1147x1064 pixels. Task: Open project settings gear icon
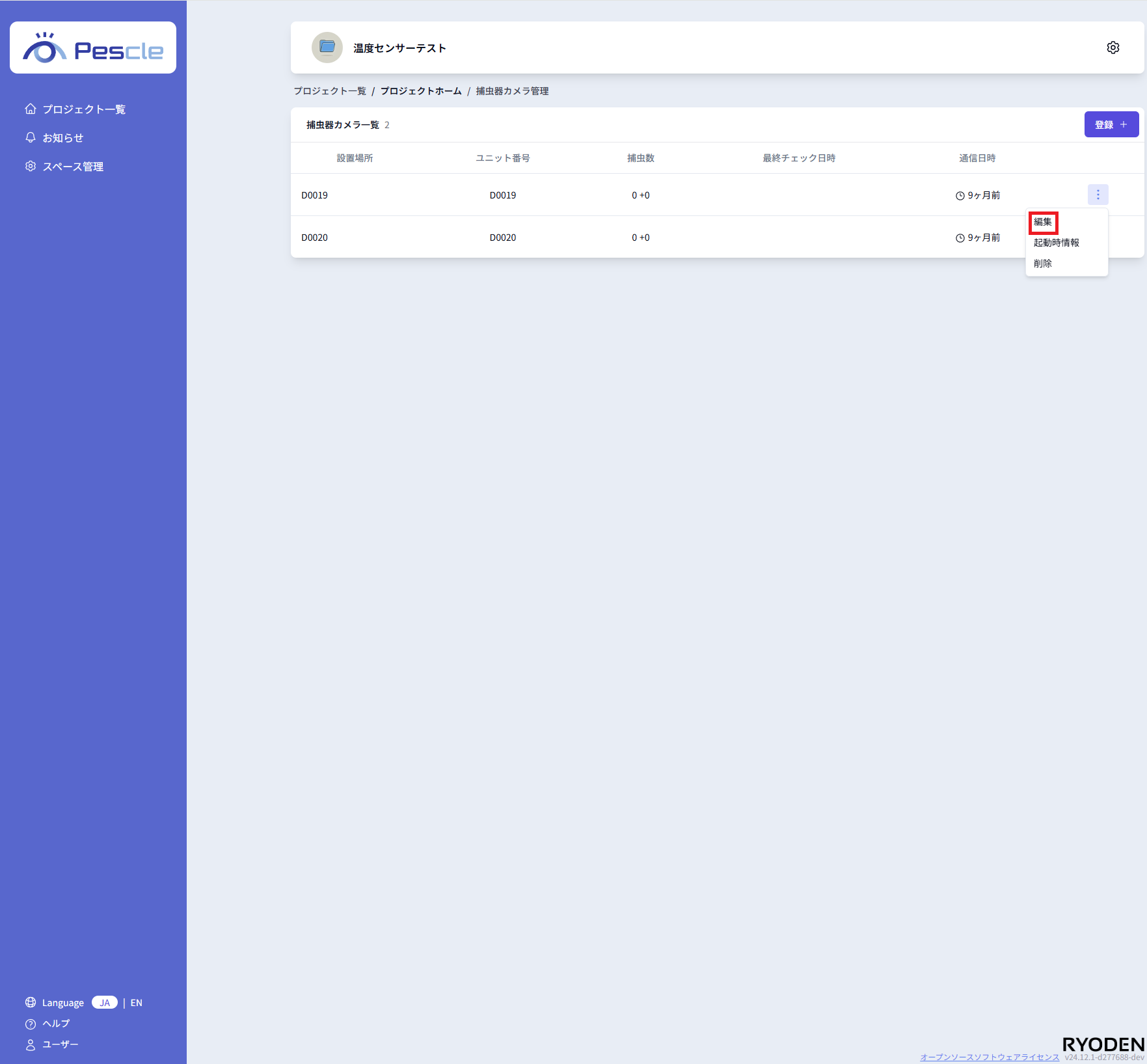1113,48
